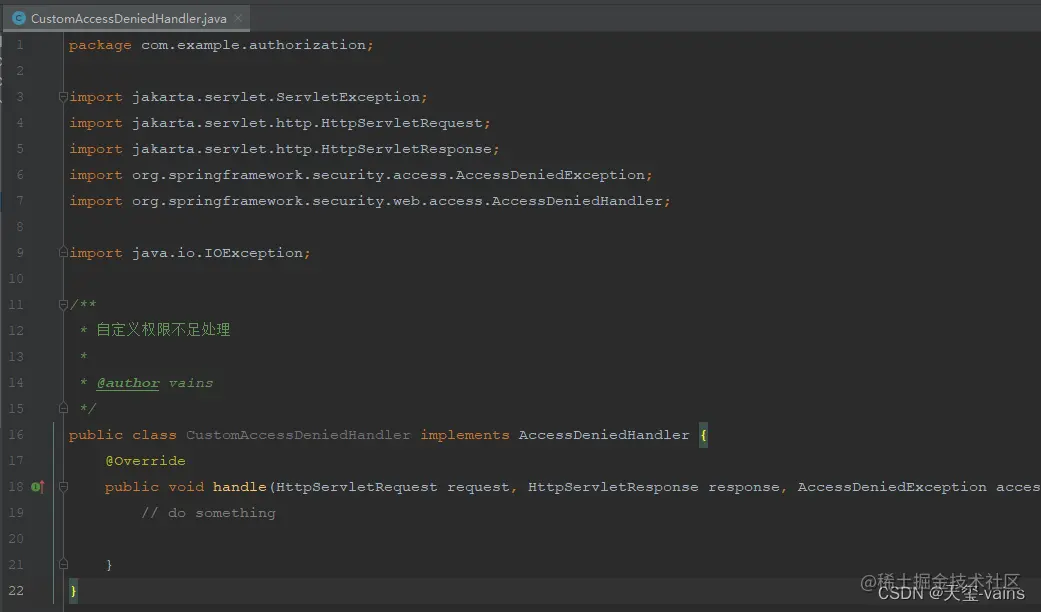Screen dimensions: 1041x612
Task: Close the CustomAccessDeniedHandler.java tab
Action: pos(238,19)
